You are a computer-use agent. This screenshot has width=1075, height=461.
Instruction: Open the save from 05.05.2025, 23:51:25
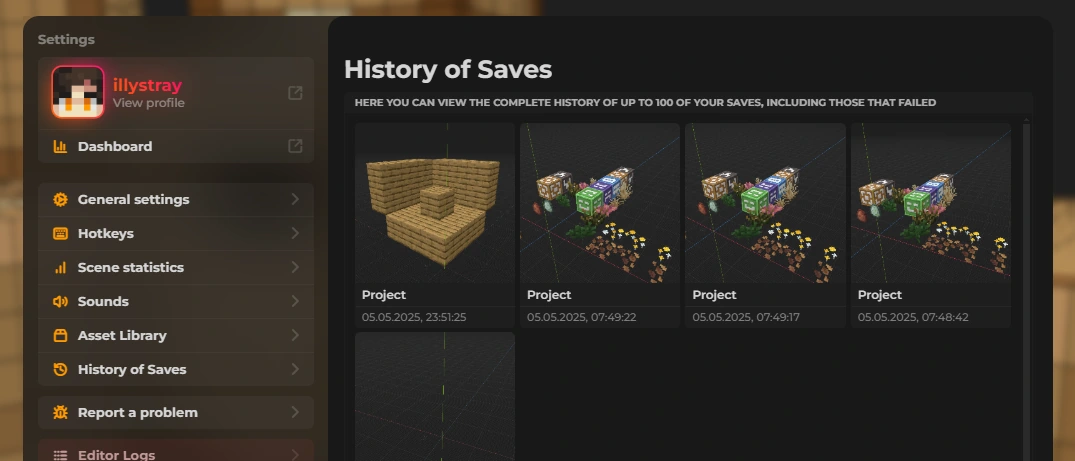click(435, 225)
